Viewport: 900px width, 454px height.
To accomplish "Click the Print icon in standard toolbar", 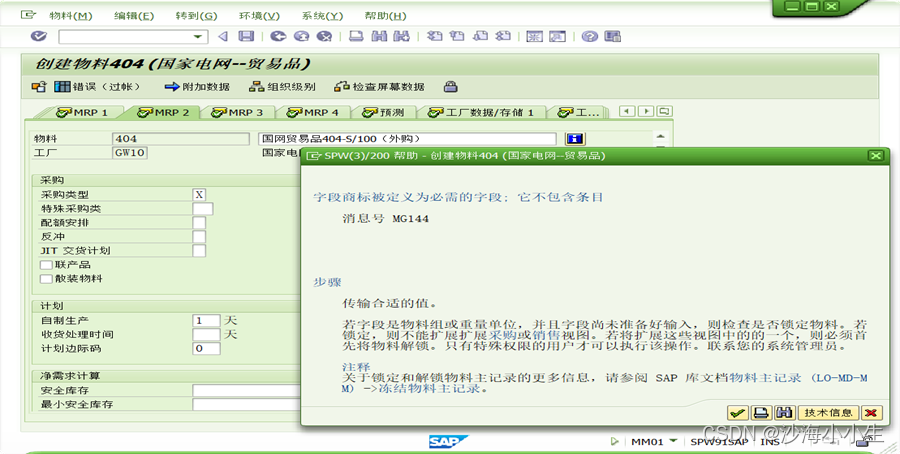I will click(x=356, y=37).
